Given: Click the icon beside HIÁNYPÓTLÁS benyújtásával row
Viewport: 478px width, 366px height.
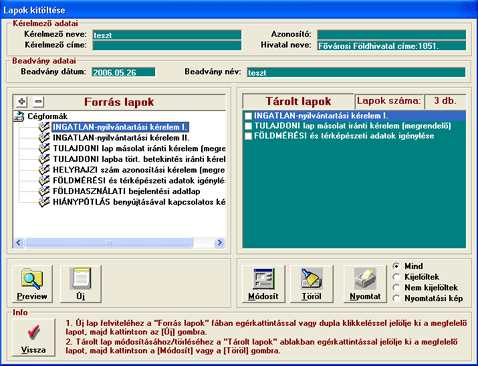Looking at the screenshot, I should (x=44, y=202).
